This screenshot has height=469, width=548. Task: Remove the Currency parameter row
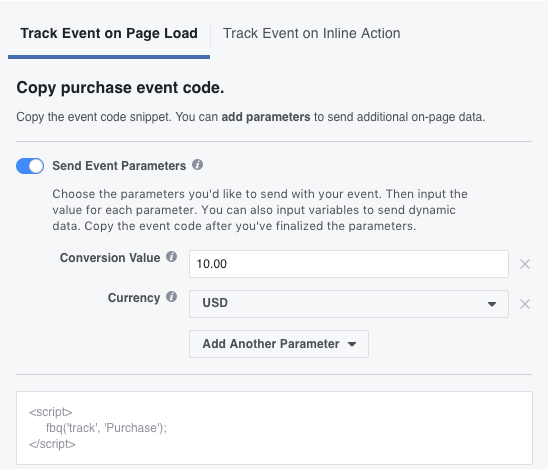pyautogui.click(x=525, y=304)
